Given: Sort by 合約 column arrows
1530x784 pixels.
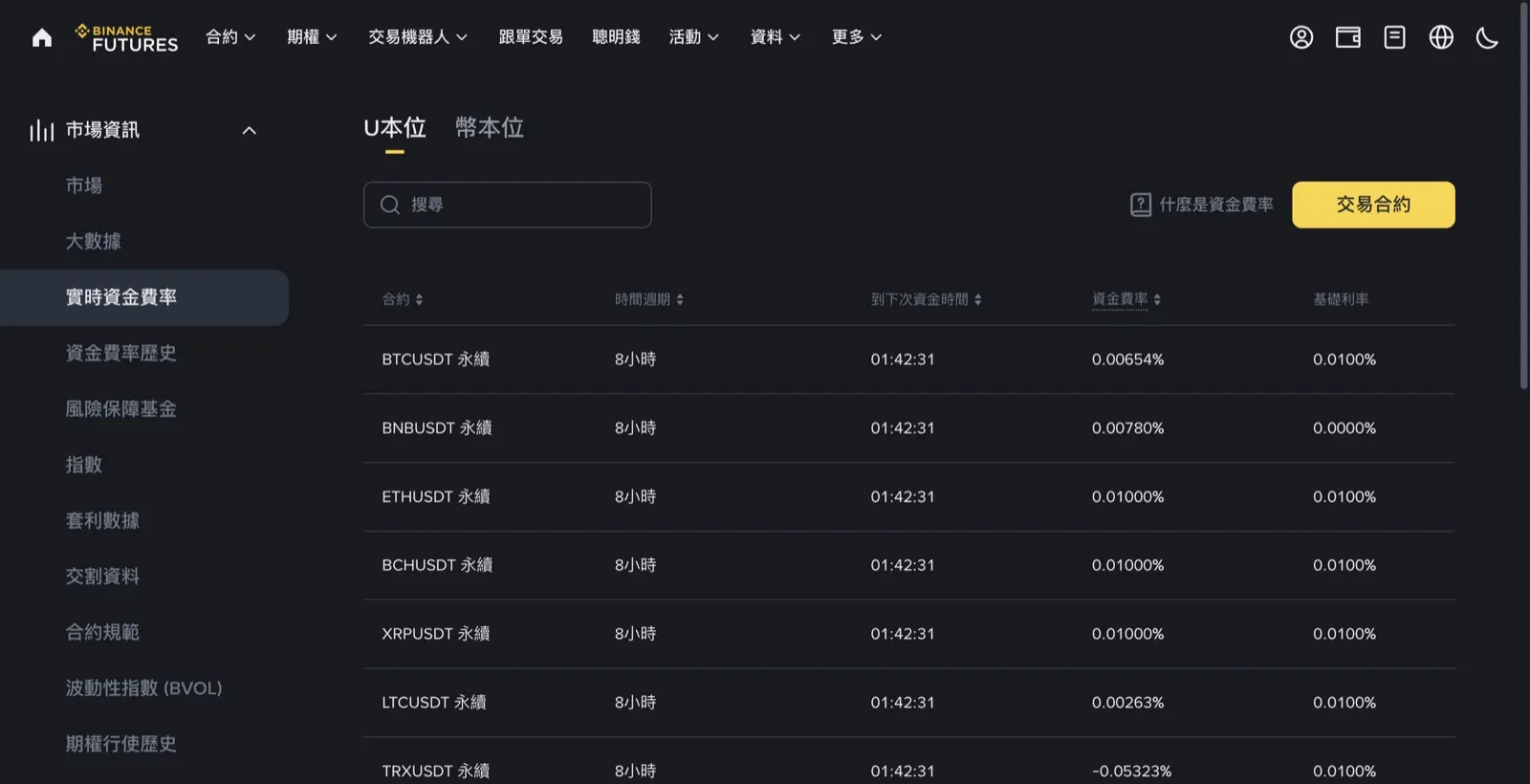Looking at the screenshot, I should (x=419, y=299).
